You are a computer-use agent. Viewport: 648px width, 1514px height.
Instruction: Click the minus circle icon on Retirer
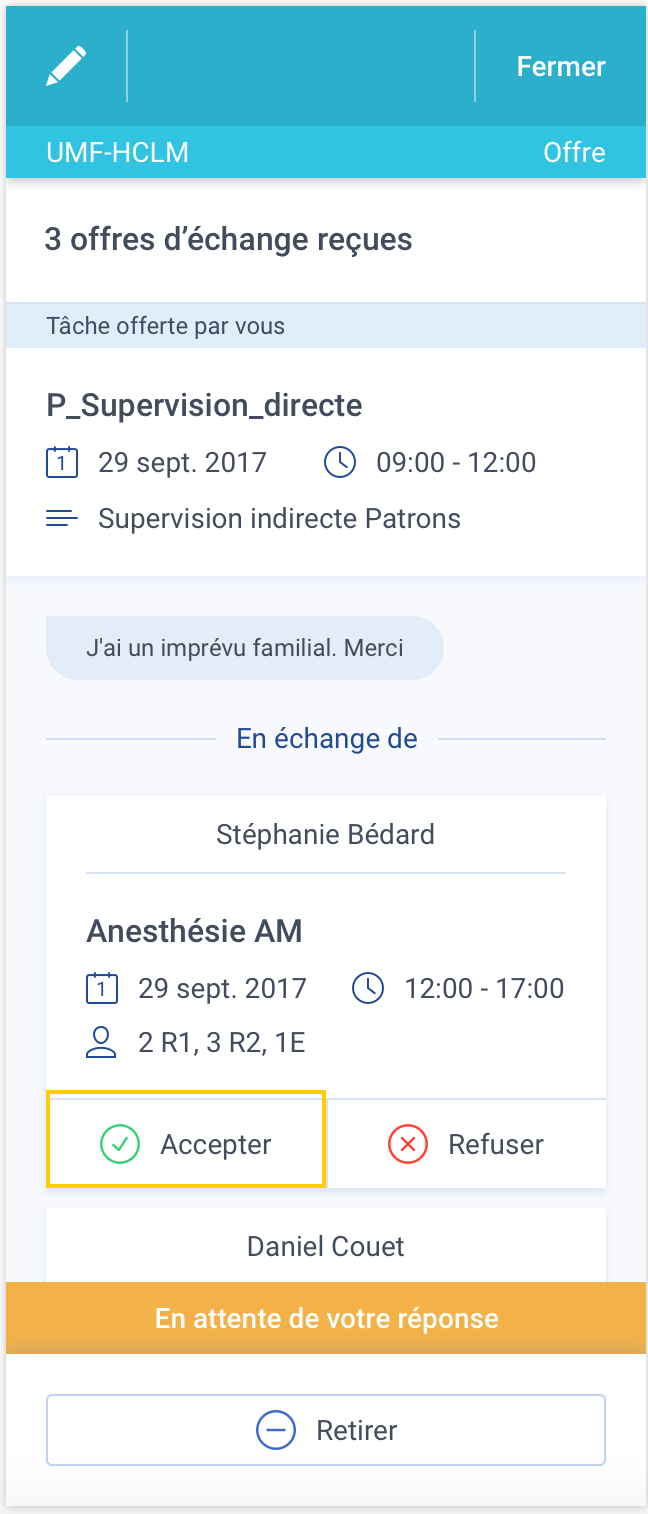click(x=275, y=1430)
